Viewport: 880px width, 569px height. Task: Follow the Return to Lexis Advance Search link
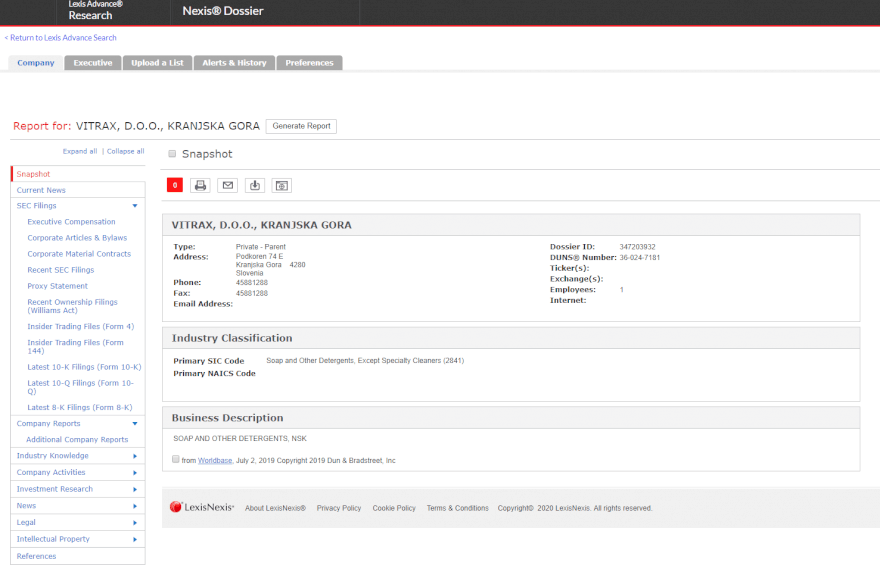pos(61,38)
